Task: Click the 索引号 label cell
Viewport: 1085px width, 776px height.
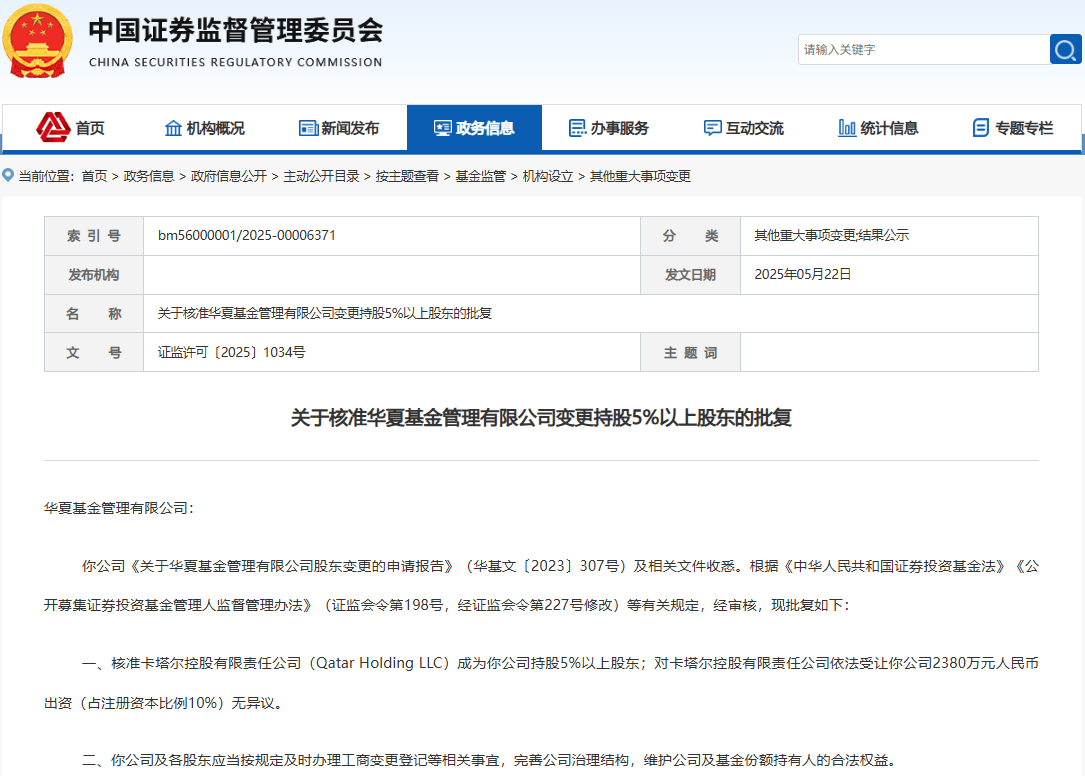Action: [x=94, y=236]
